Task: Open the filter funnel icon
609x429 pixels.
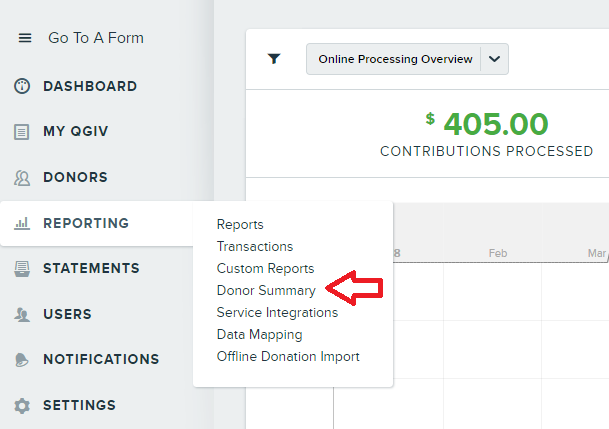Action: pyautogui.click(x=274, y=59)
